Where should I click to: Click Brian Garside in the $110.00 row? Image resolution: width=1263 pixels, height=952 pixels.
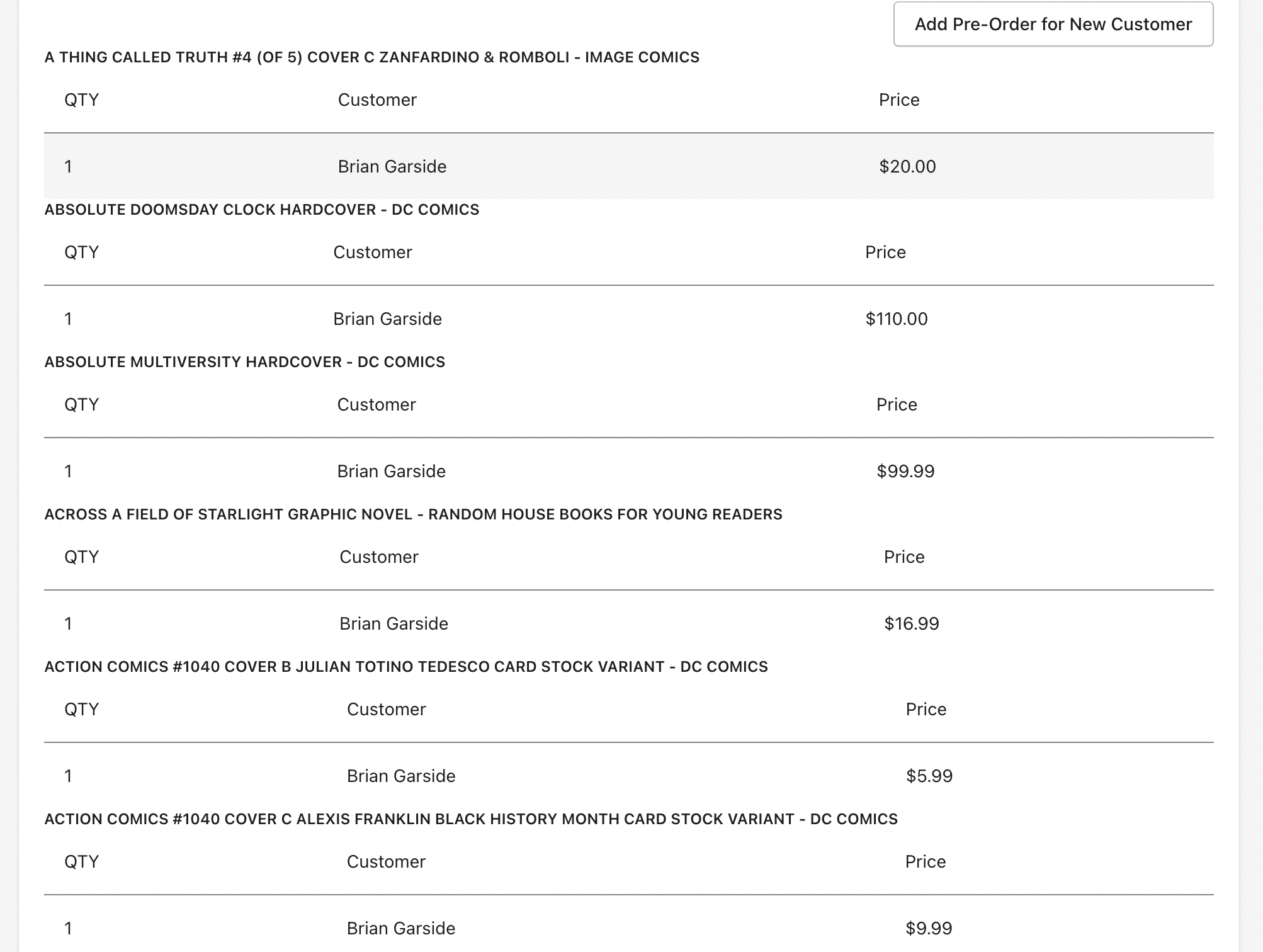click(x=388, y=319)
